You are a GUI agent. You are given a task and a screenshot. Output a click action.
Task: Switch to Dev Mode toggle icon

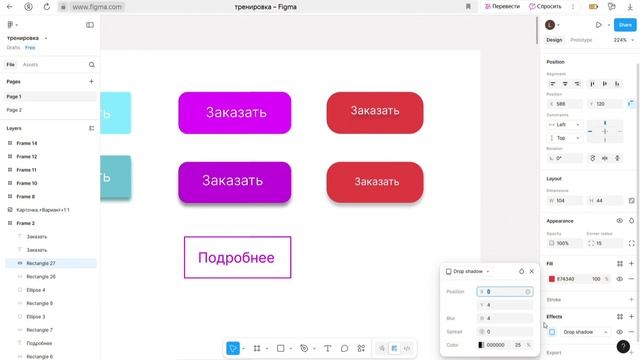coord(407,348)
